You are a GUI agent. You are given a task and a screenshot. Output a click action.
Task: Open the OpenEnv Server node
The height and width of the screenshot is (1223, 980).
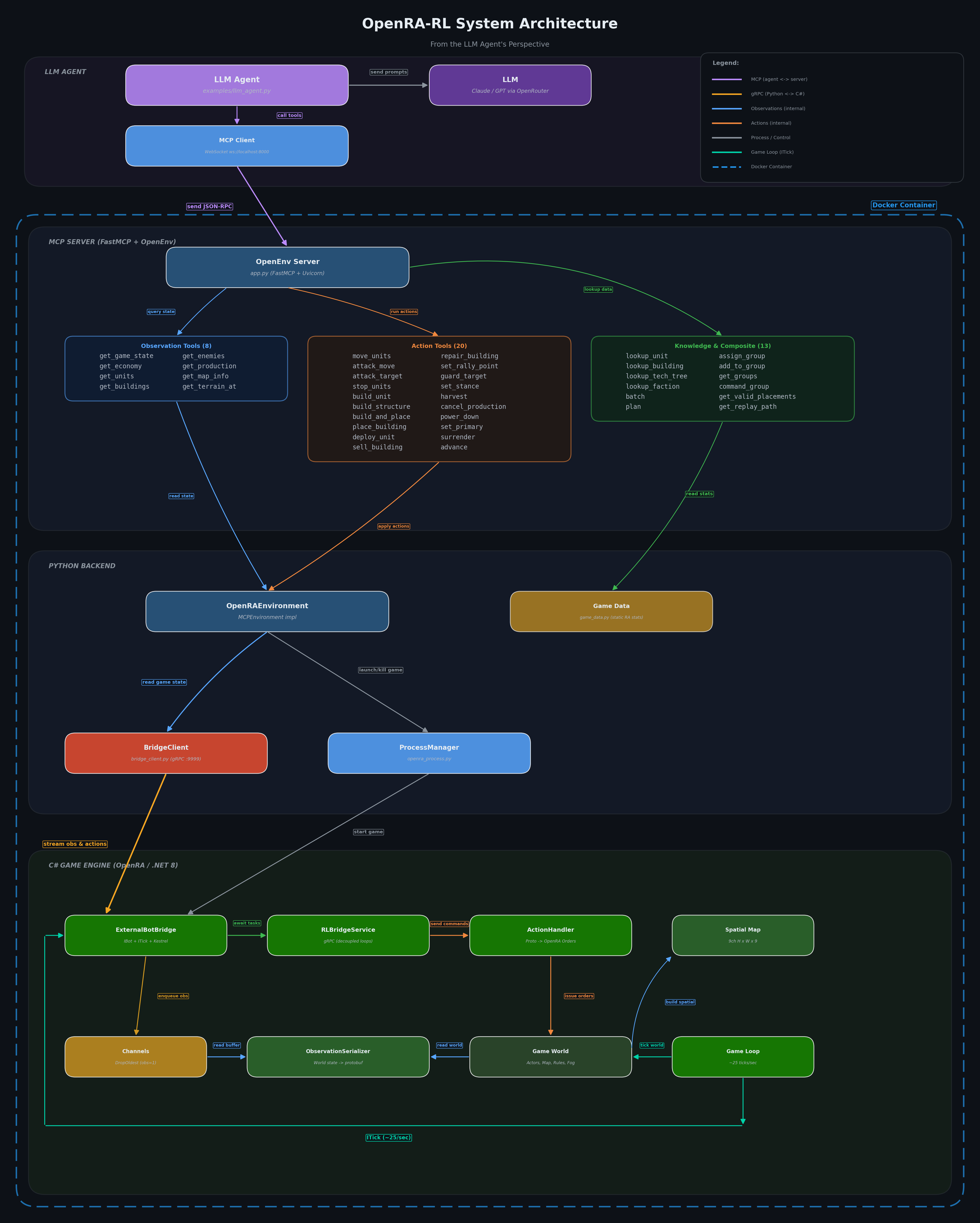point(287,267)
